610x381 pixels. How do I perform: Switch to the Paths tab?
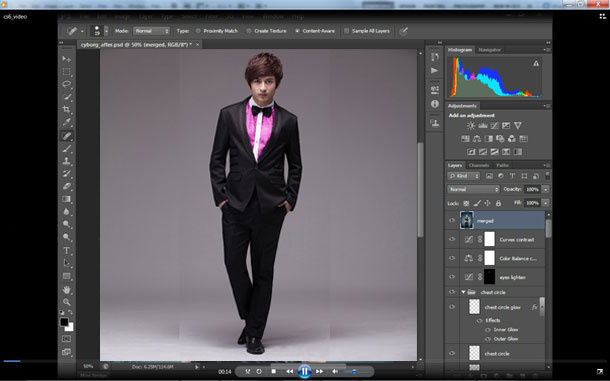point(503,165)
